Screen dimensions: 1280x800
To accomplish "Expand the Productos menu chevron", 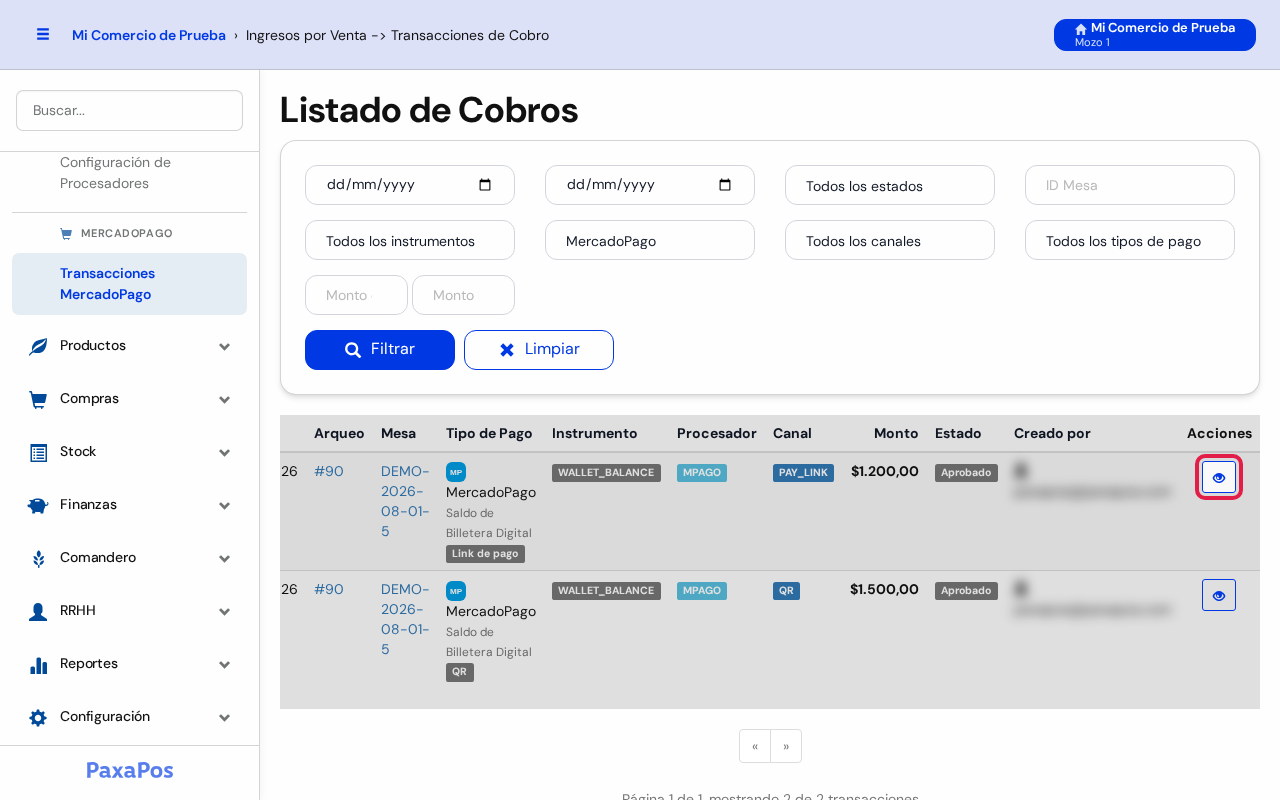I will click(x=225, y=346).
